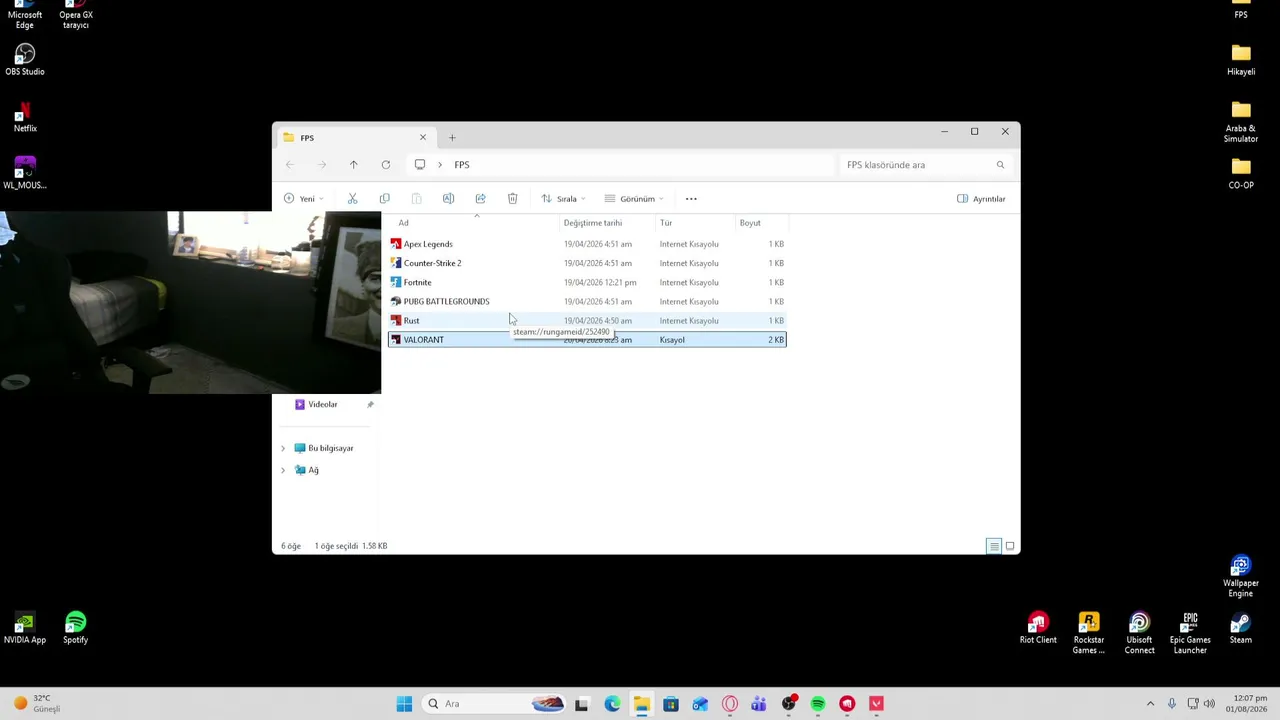Image resolution: width=1280 pixels, height=720 pixels.
Task: Open the OBS Studio desktop shortcut
Action: tap(25, 60)
